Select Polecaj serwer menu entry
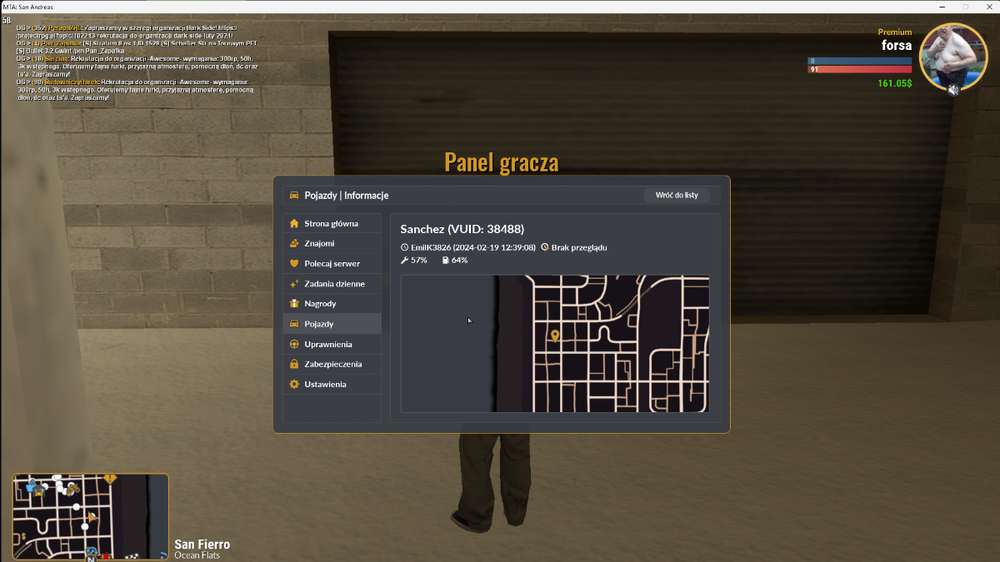The image size is (1000, 562). (332, 263)
